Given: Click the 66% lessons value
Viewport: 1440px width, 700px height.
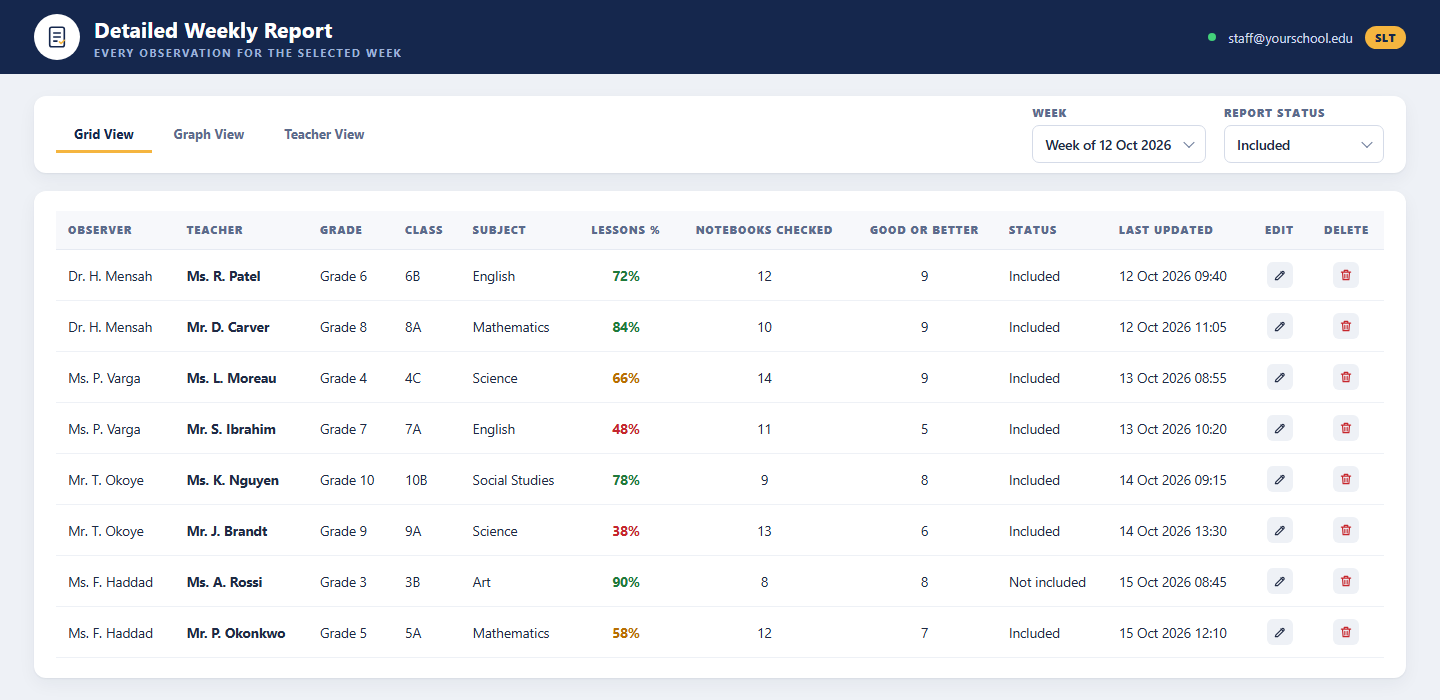Looking at the screenshot, I should point(626,378).
